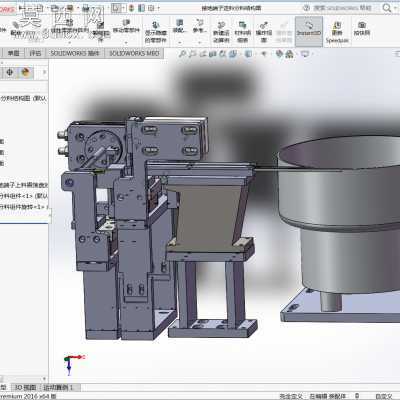Click the search magnifier icon
The width and height of the screenshot is (400, 400).
click(386, 8)
